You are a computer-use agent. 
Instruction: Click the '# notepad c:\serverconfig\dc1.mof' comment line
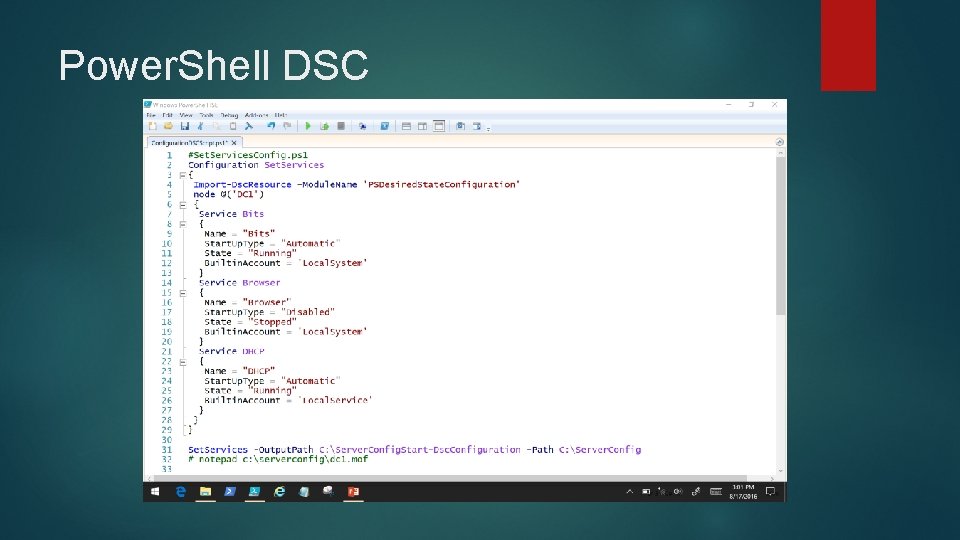(x=278, y=459)
